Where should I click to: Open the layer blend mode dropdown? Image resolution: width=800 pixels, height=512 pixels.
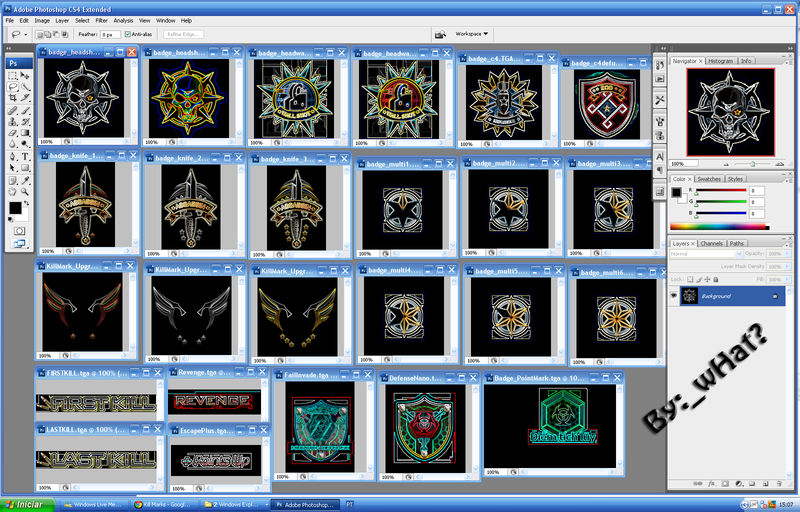(706, 253)
